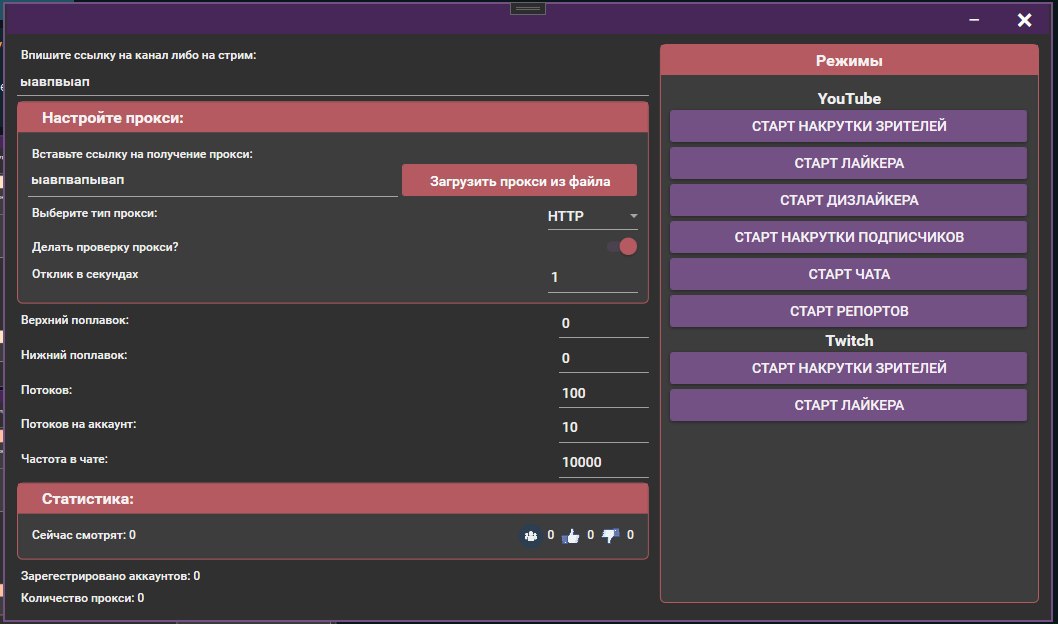Click the Потоков на аккаунт field
This screenshot has height=624, width=1058.
pos(603,428)
